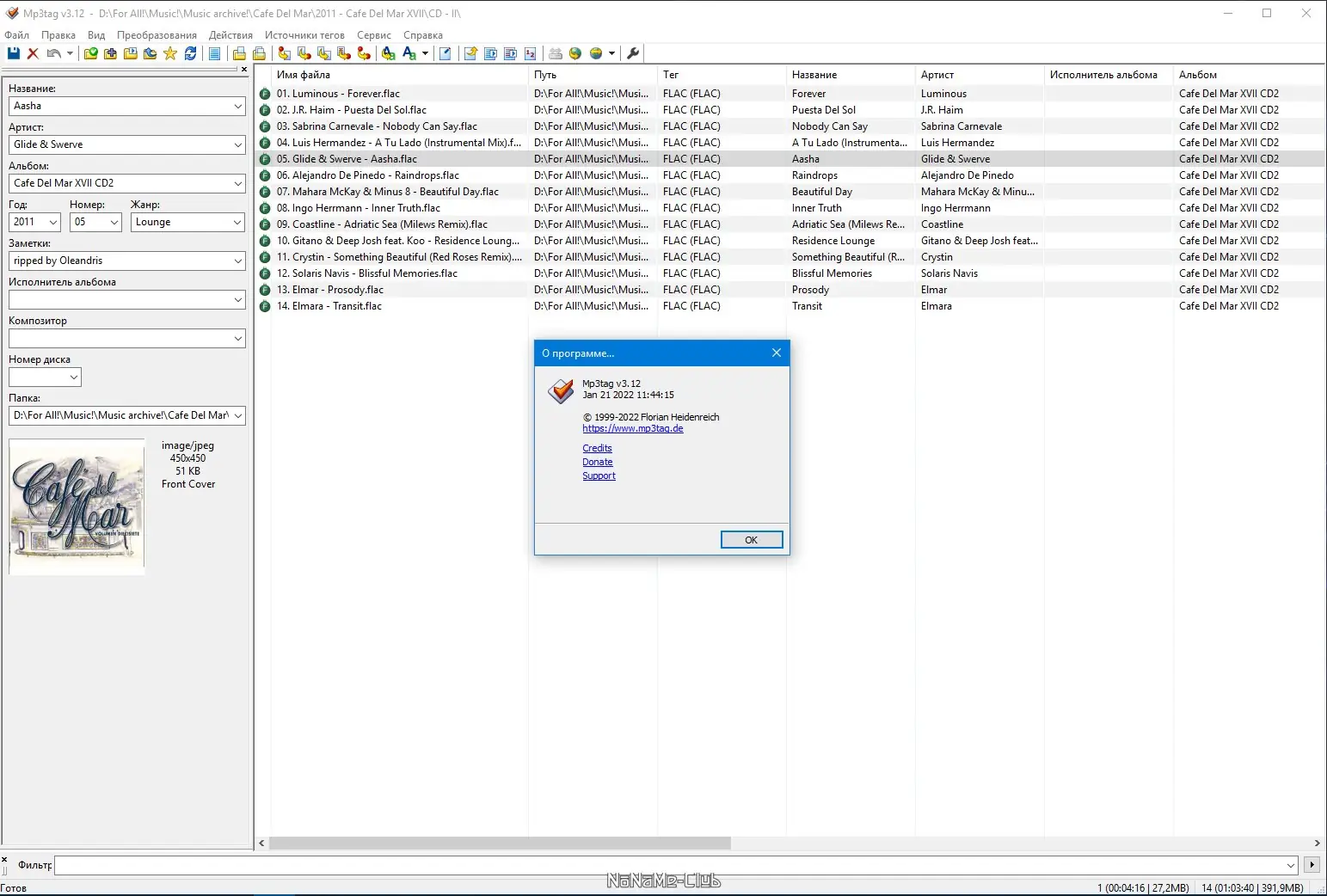Click the FLAC icon beside Luminous Forever
Screen dimensions: 1327x896
[x=264, y=93]
